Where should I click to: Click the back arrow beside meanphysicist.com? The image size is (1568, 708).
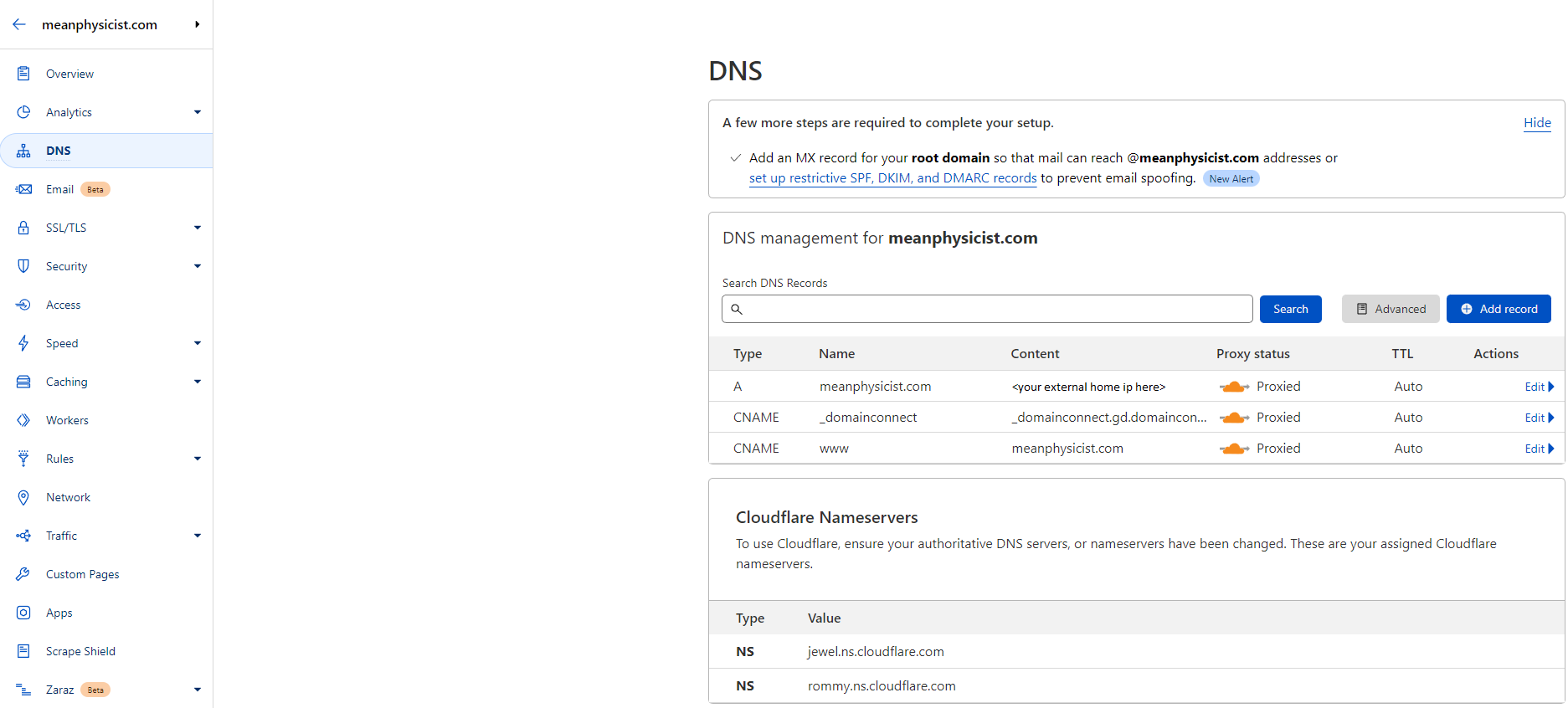click(x=19, y=24)
